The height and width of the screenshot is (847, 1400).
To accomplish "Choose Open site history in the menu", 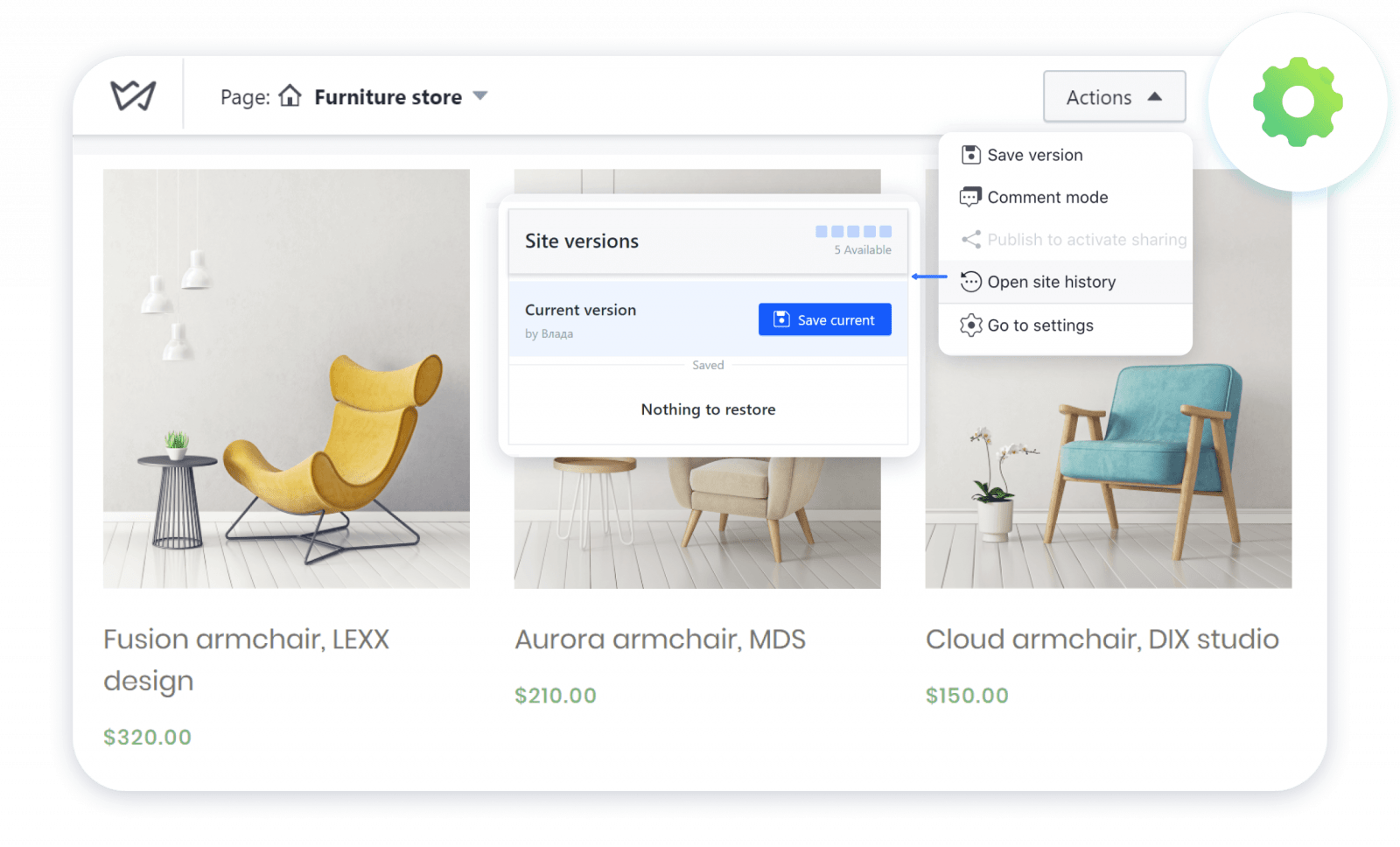I will [1052, 282].
